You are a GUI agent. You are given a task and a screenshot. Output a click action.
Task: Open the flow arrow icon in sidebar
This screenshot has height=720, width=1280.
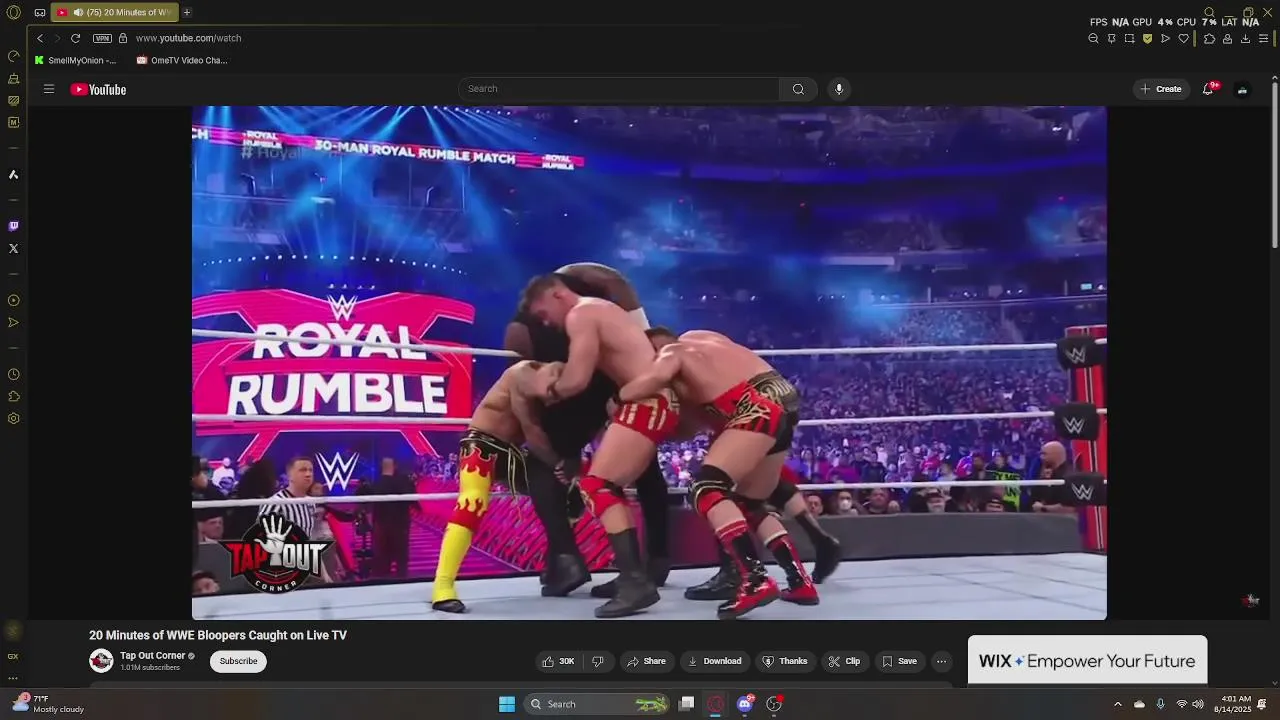tap(14, 322)
